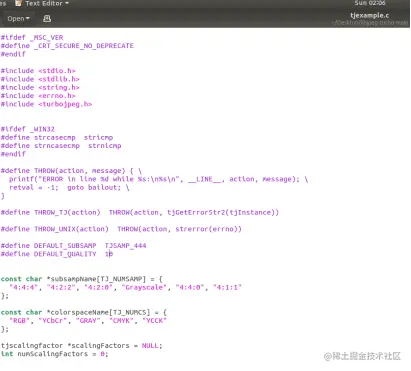Click the strcasecmp stricmp define line
411x371 pixels.
pyautogui.click(x=57, y=137)
